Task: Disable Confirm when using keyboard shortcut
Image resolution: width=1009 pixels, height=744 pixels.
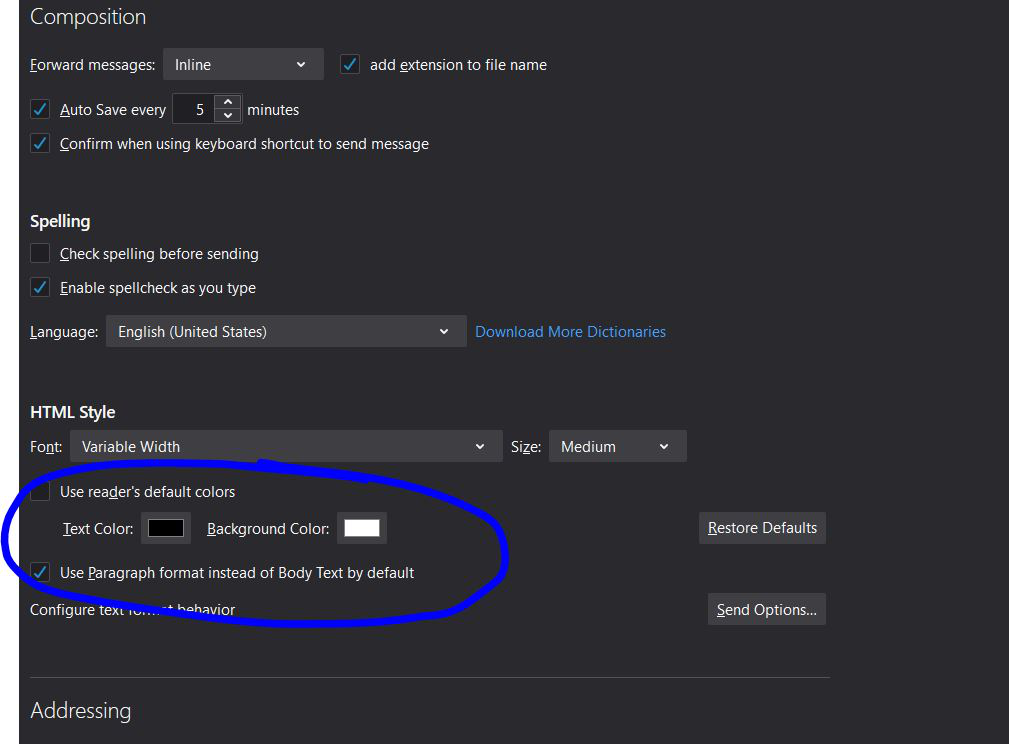Action: [39, 143]
